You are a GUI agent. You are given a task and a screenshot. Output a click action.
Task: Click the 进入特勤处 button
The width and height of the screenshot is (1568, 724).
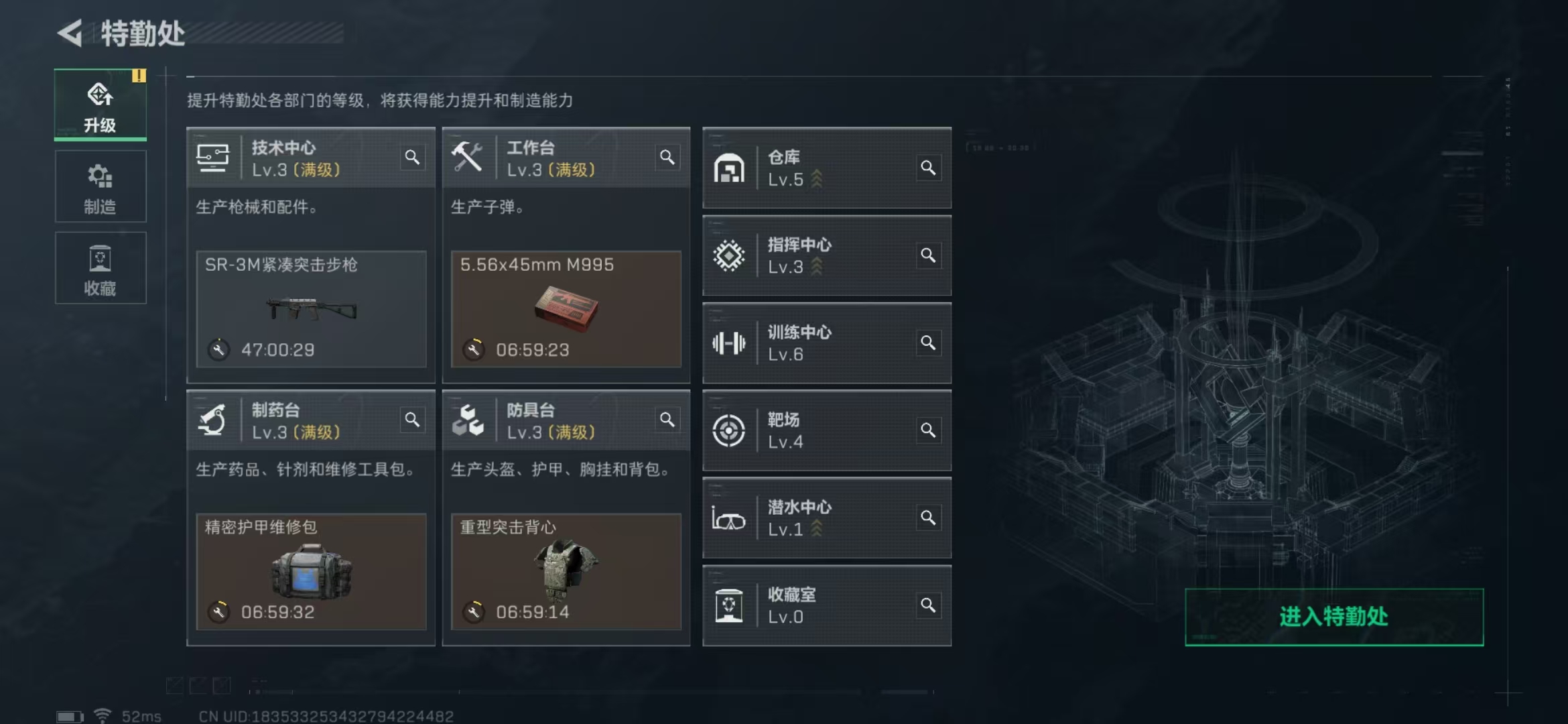(1334, 617)
